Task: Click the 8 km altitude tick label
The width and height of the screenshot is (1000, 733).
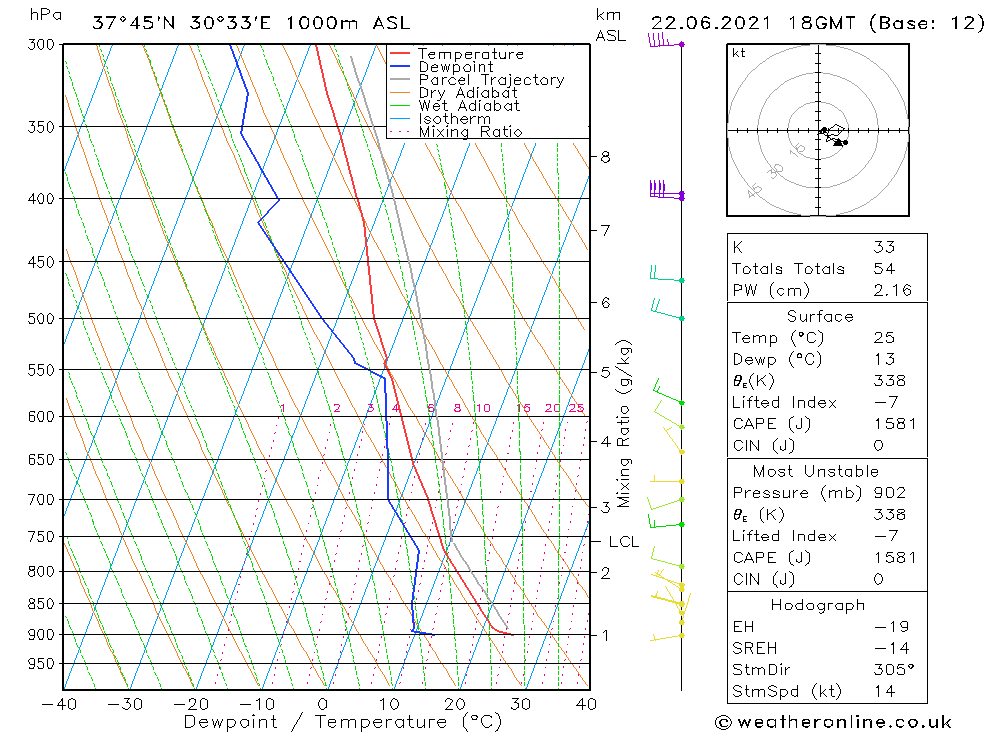Action: pyautogui.click(x=605, y=157)
